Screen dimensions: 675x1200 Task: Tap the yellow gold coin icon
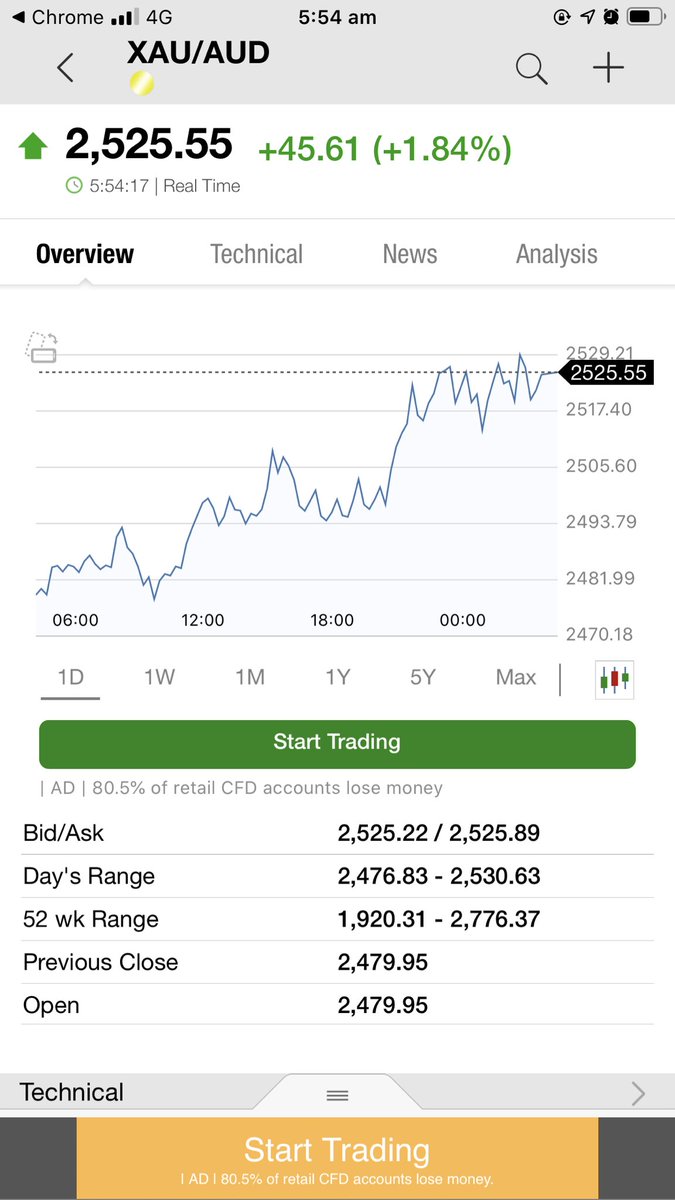tap(142, 84)
